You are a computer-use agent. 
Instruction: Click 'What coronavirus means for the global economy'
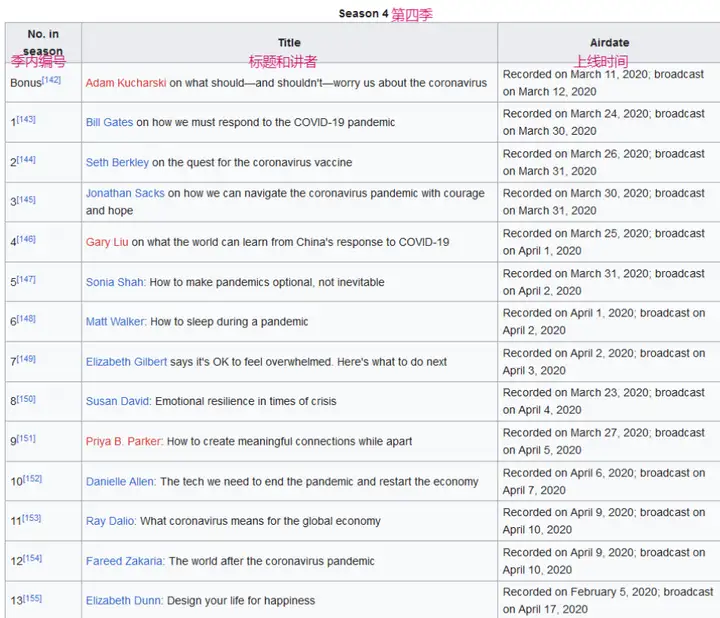260,521
